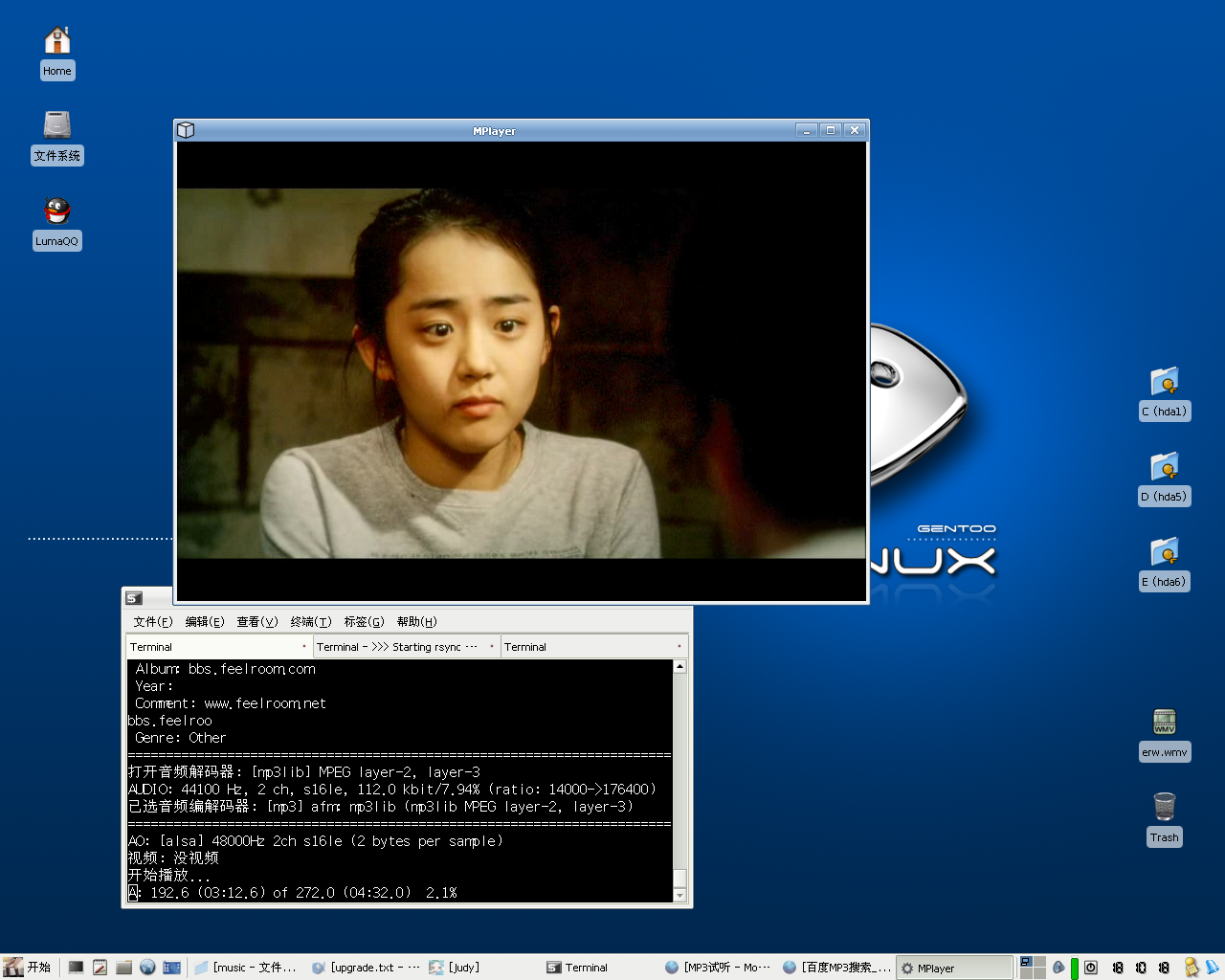Click the yellow messenger buddy tray icon
The image size is (1225, 980).
coord(1192,968)
